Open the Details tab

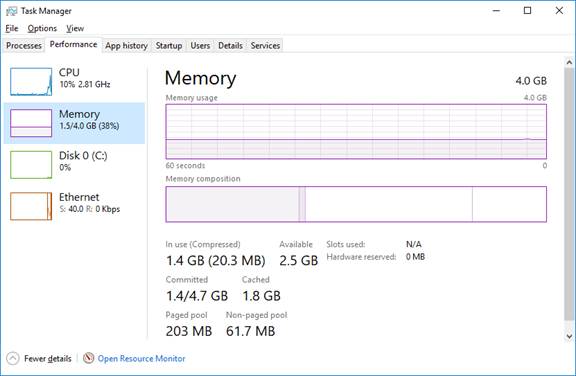pos(230,46)
